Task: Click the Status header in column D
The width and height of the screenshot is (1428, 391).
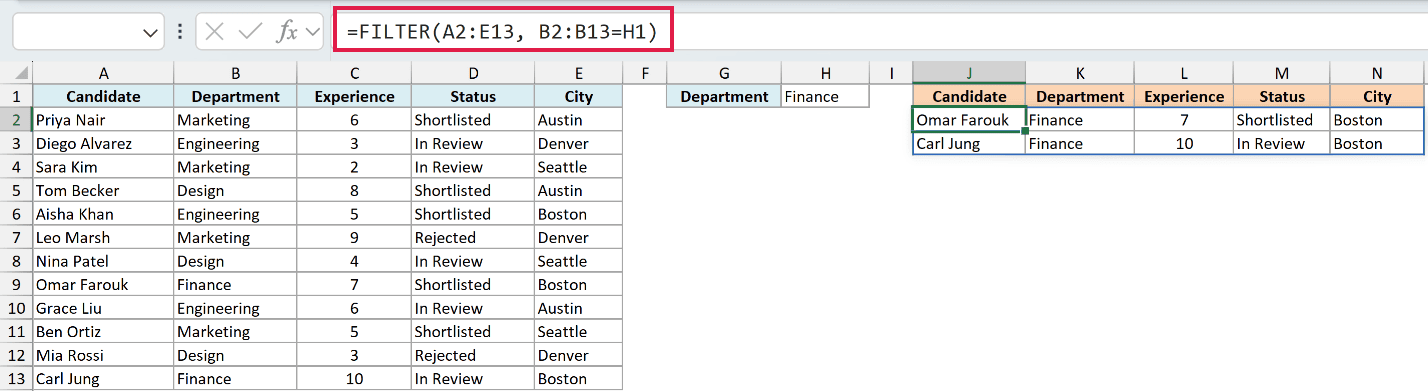Action: pyautogui.click(x=473, y=96)
